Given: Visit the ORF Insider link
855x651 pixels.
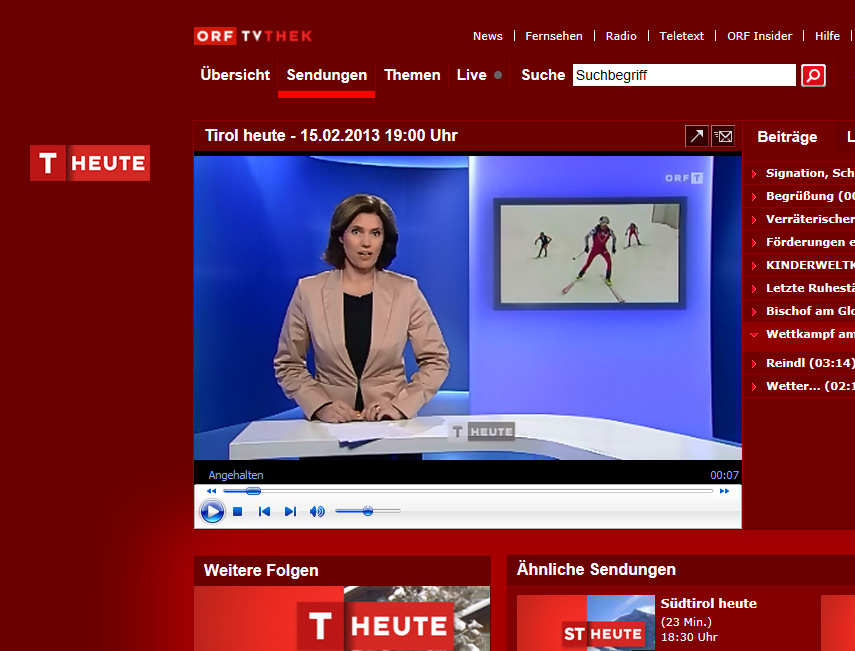Looking at the screenshot, I should pyautogui.click(x=759, y=36).
